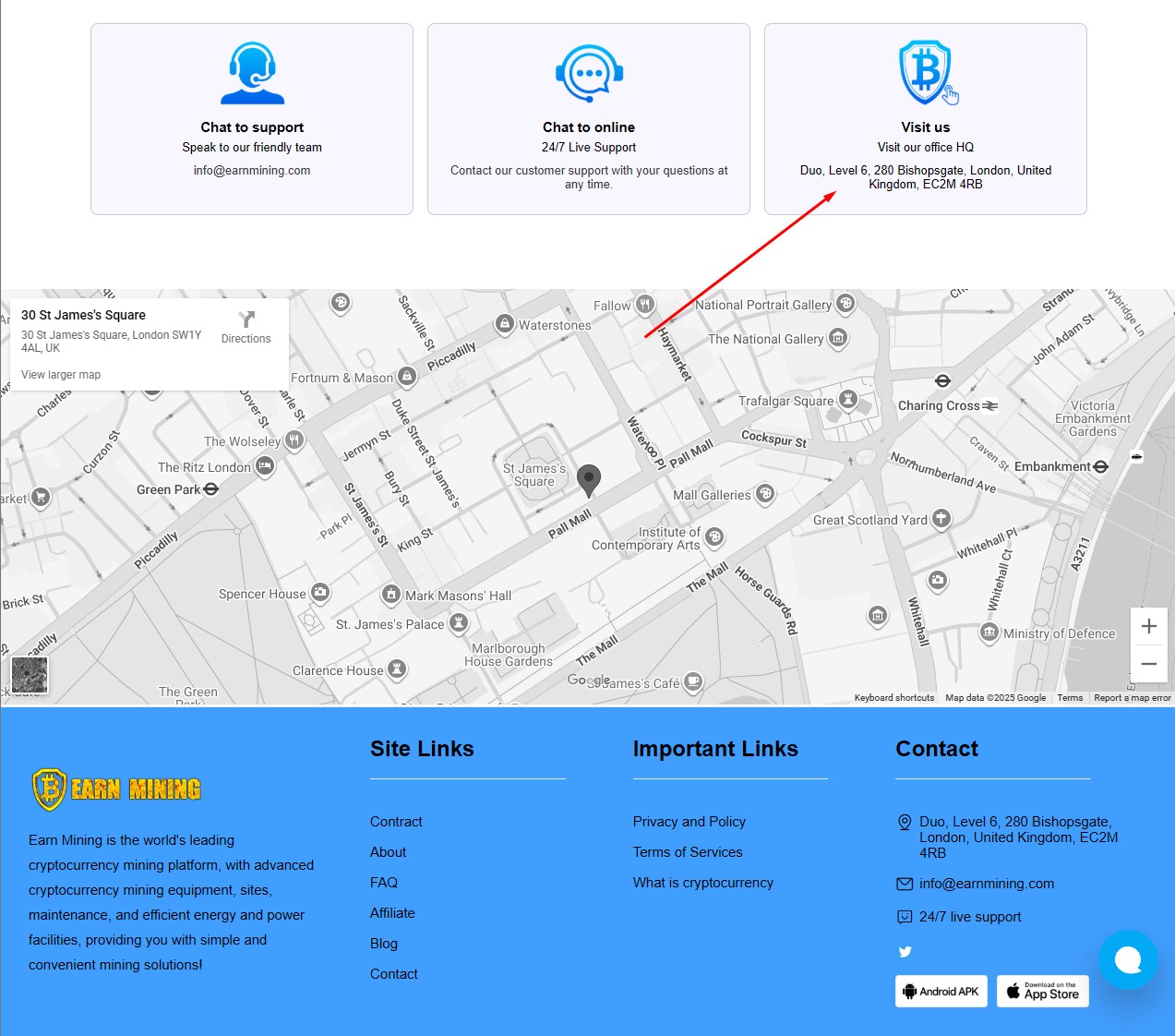Click the Directions icon on map card
The width and height of the screenshot is (1175, 1036).
[246, 320]
